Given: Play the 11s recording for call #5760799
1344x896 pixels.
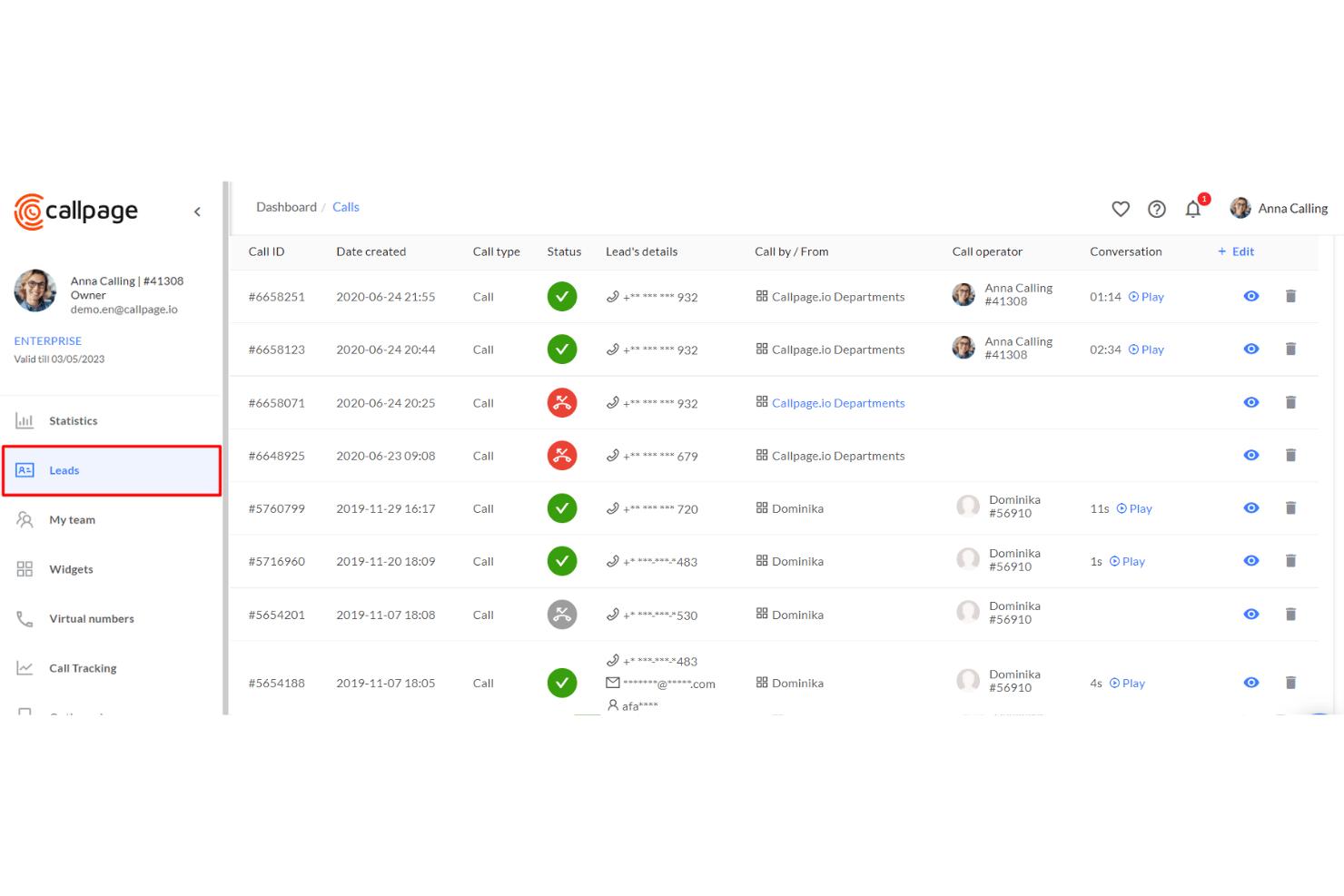Looking at the screenshot, I should click(1134, 508).
